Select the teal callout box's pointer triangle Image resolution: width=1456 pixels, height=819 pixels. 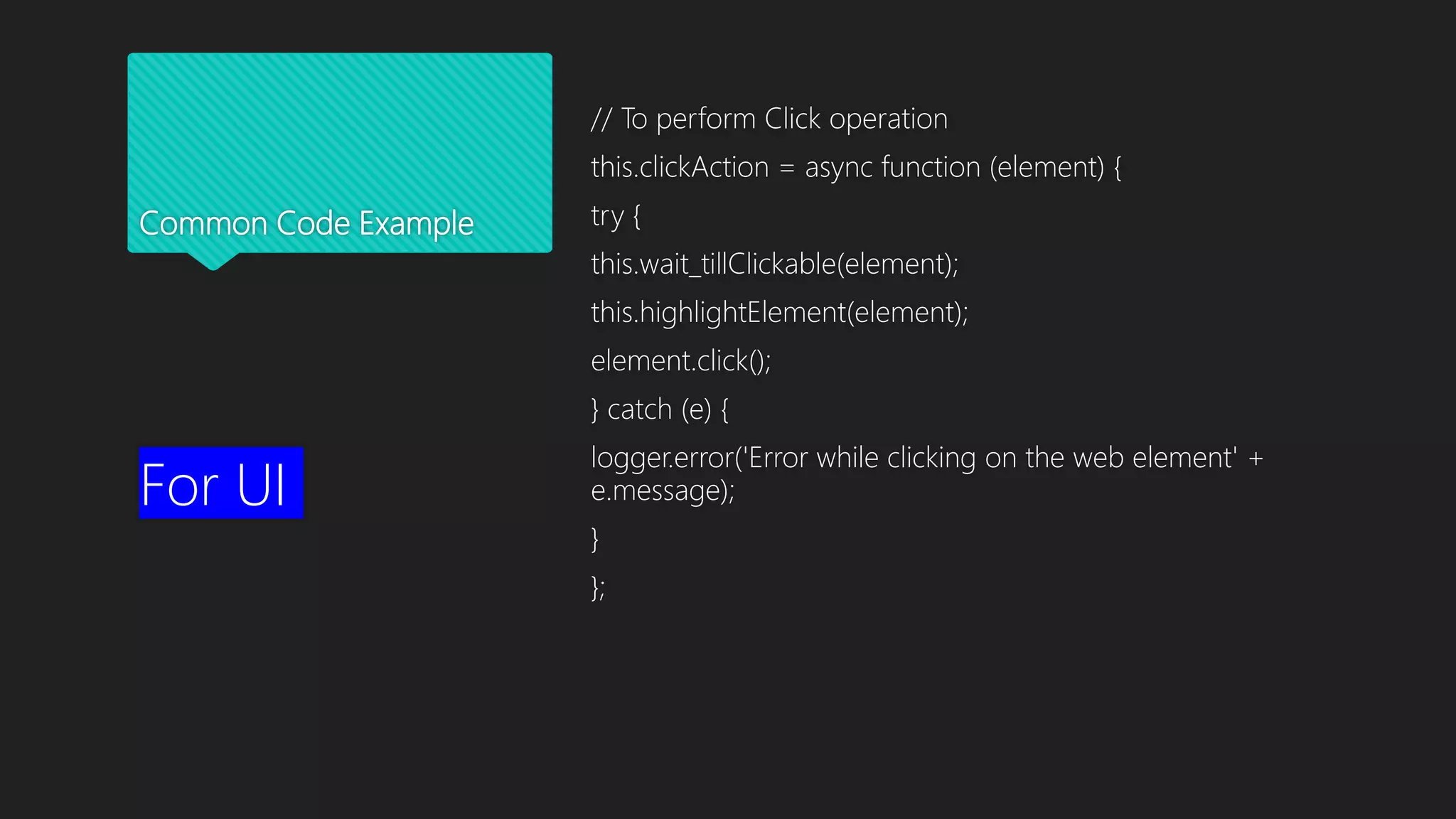pos(213,261)
